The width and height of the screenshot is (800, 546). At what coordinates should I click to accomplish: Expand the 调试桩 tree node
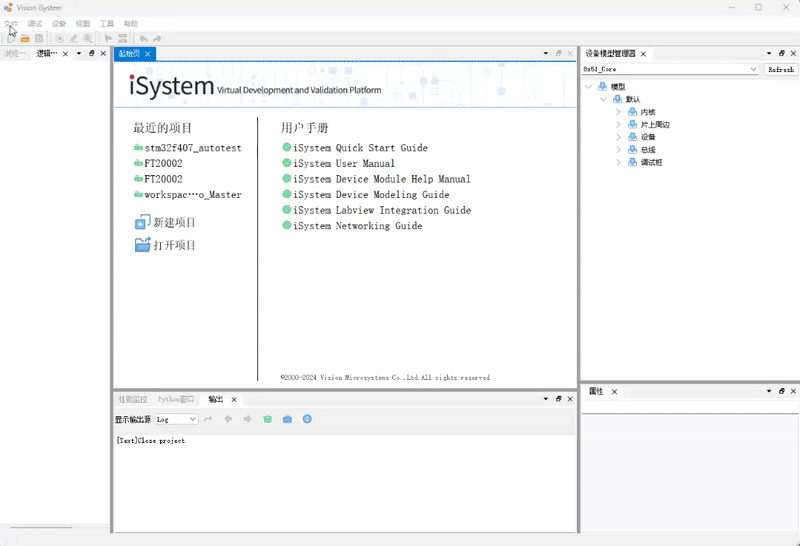[x=618, y=162]
